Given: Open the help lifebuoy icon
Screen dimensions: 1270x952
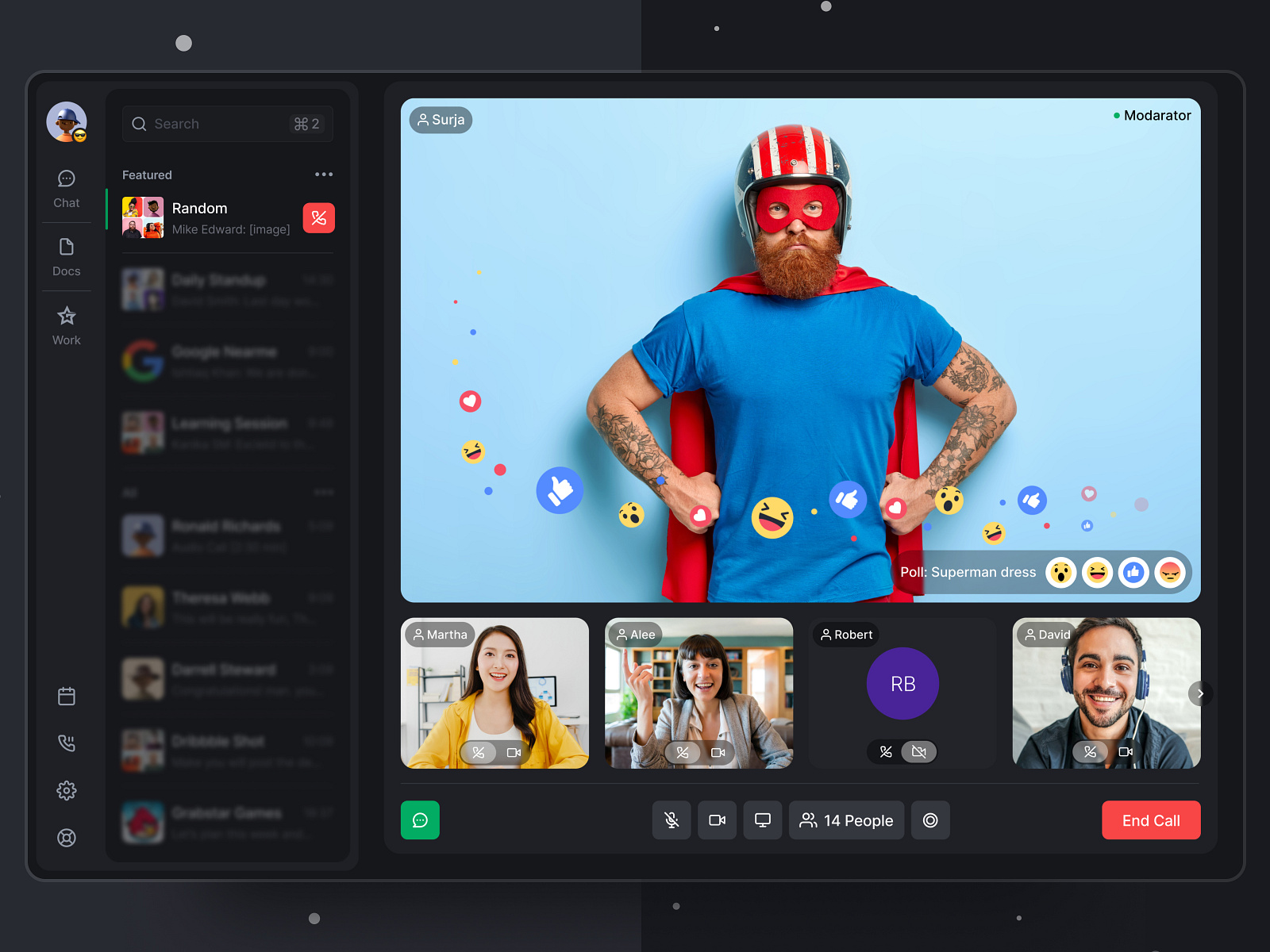Looking at the screenshot, I should click(67, 838).
